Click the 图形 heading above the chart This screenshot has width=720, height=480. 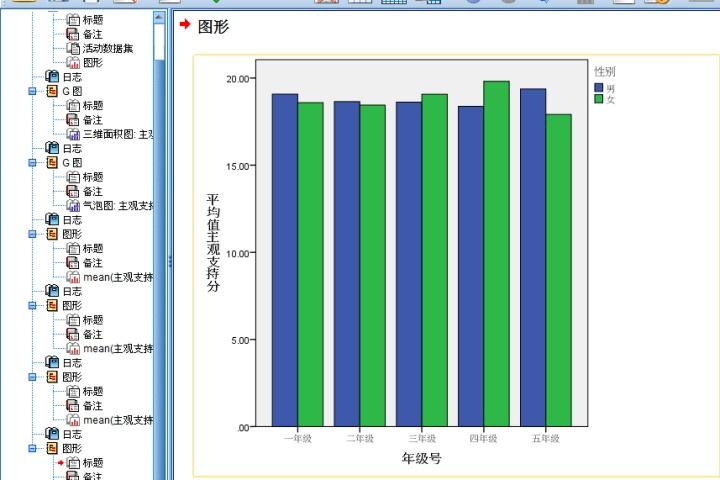pos(213,27)
